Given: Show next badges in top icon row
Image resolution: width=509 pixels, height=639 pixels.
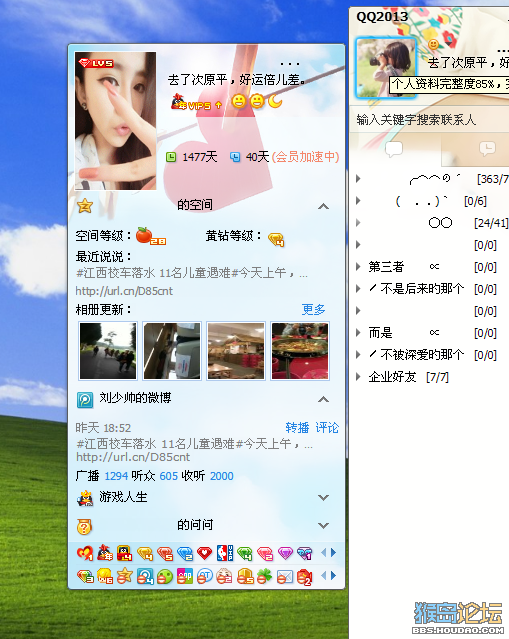Looking at the screenshot, I should point(333,553).
